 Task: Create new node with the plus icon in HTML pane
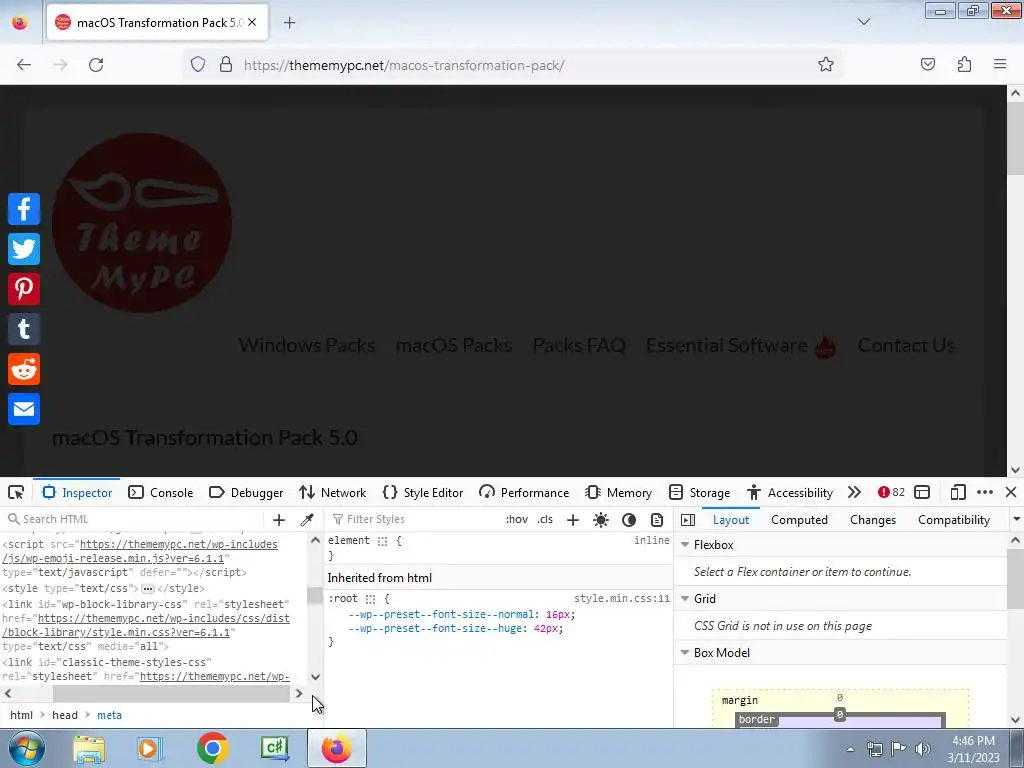pyautogui.click(x=279, y=520)
